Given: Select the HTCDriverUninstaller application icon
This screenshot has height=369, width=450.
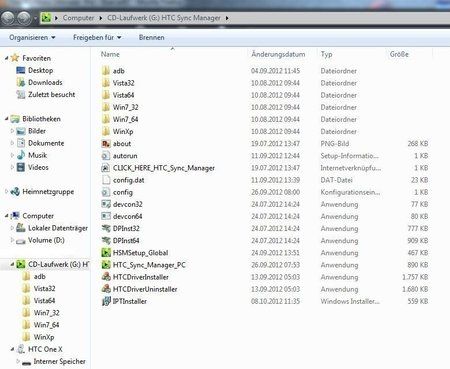Looking at the screenshot, I should [x=106, y=289].
